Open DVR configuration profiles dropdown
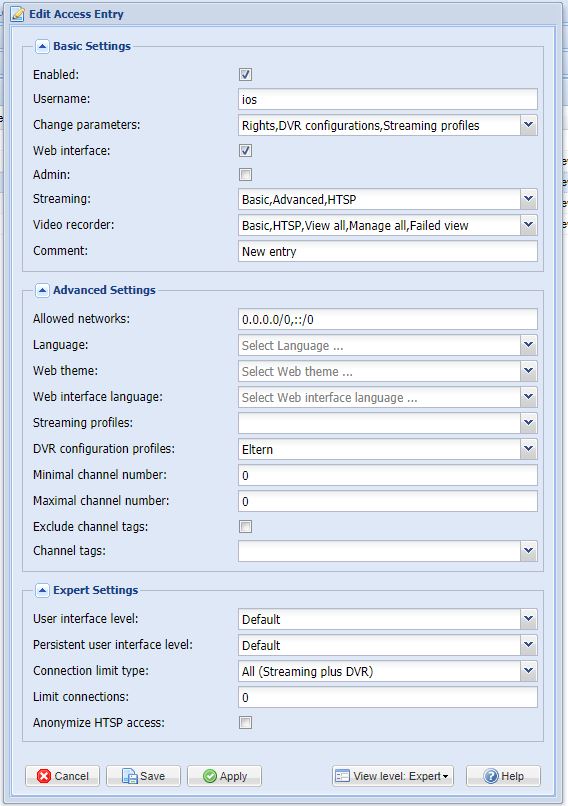The image size is (568, 806). pos(528,449)
